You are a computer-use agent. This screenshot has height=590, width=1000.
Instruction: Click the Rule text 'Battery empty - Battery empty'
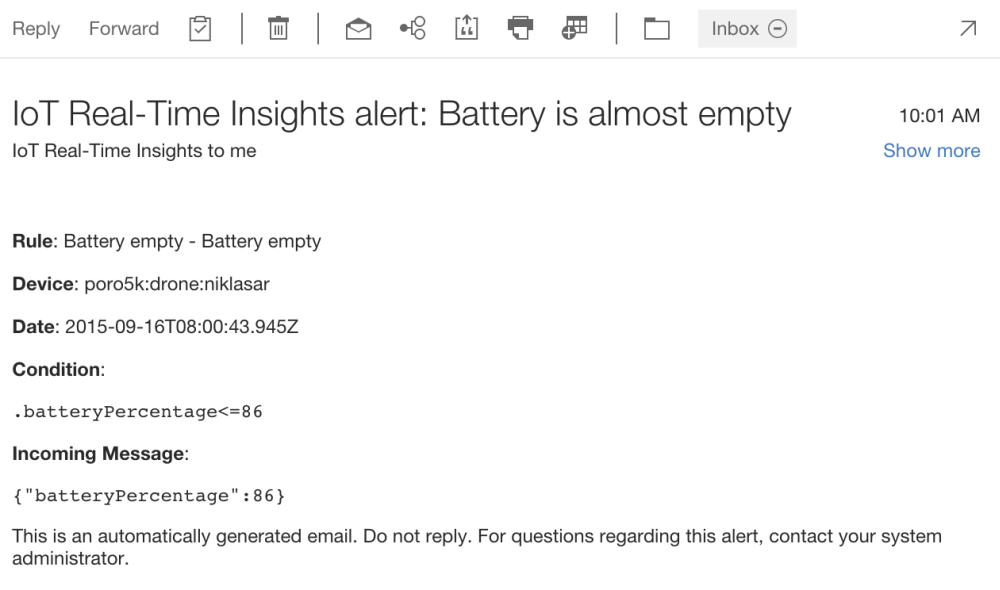[x=192, y=242]
